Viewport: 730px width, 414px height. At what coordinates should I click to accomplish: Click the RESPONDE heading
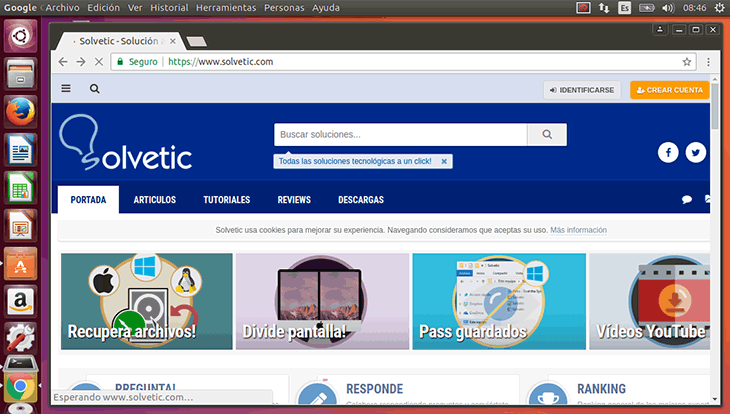click(x=374, y=389)
